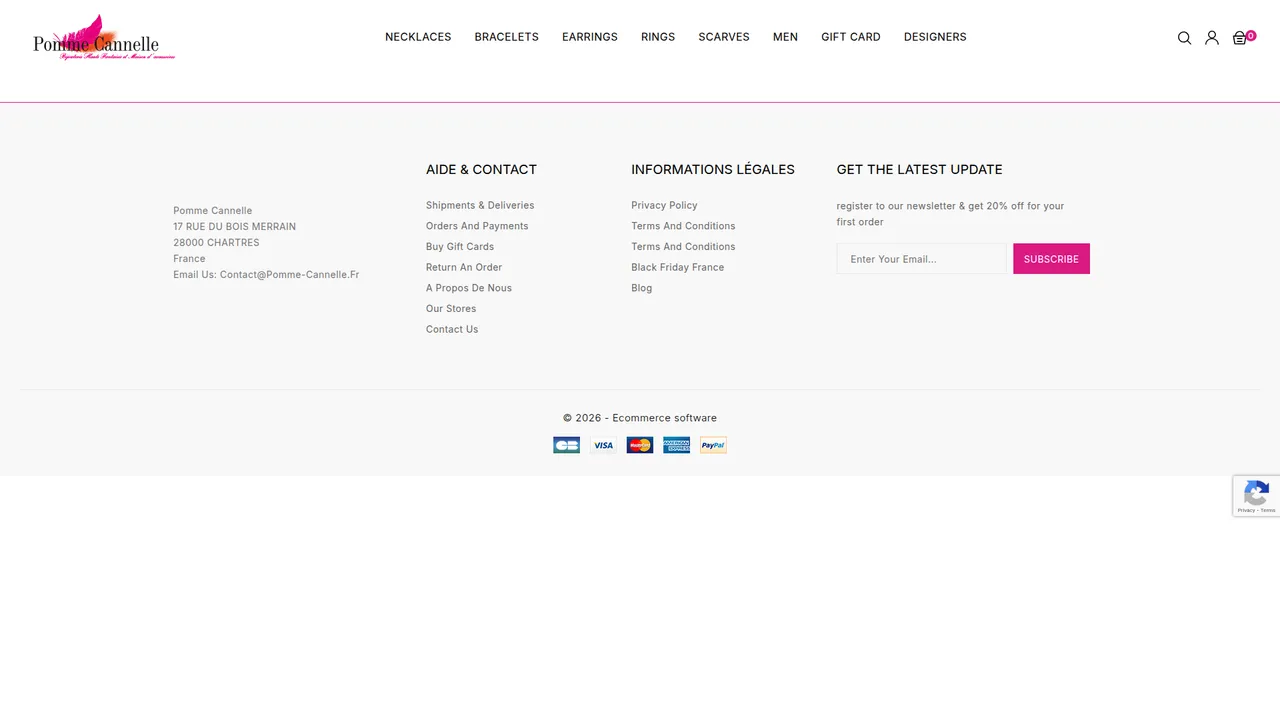Open Return An Order link
1280x720 pixels.
pos(464,267)
